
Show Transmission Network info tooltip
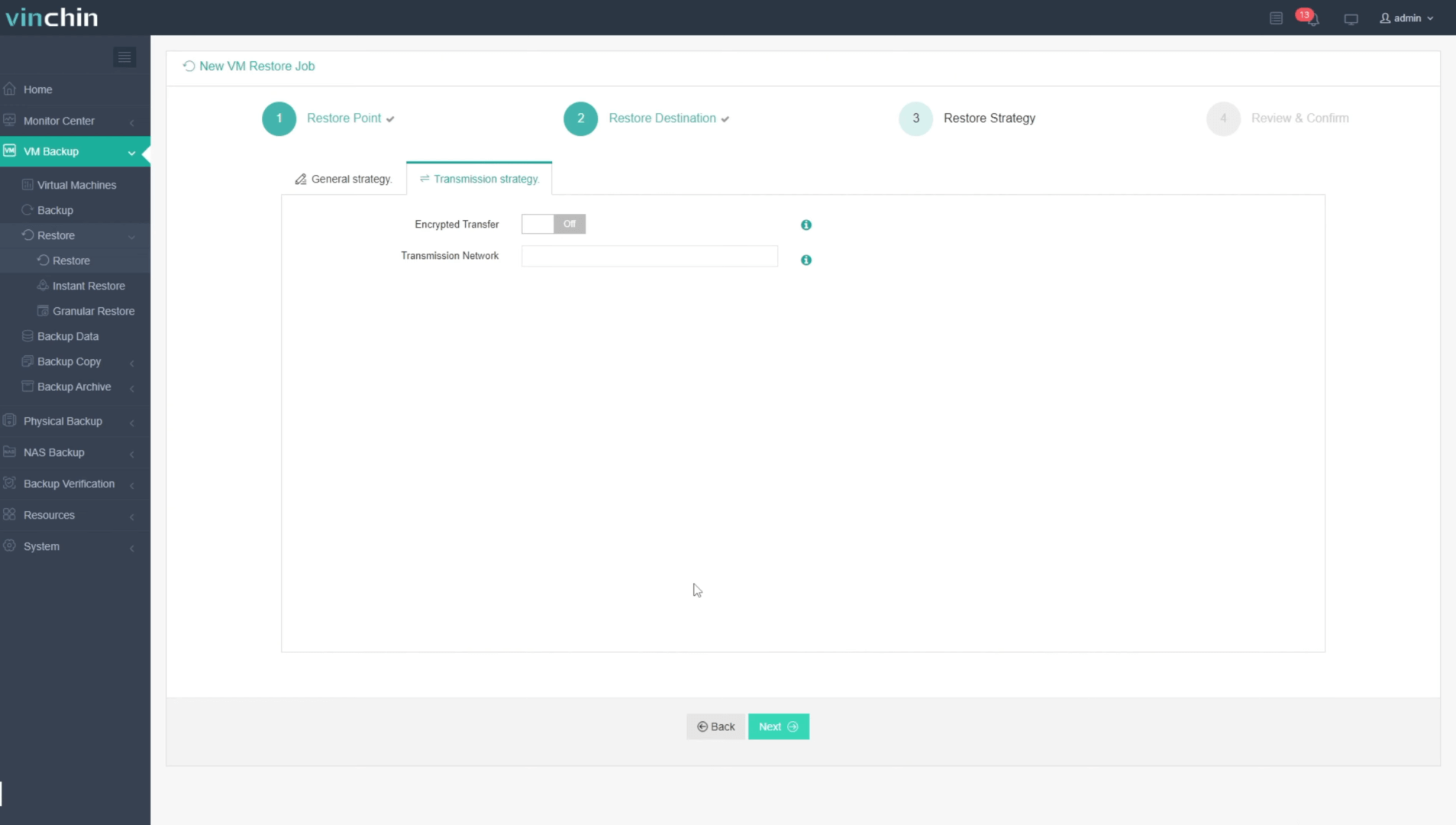point(805,260)
